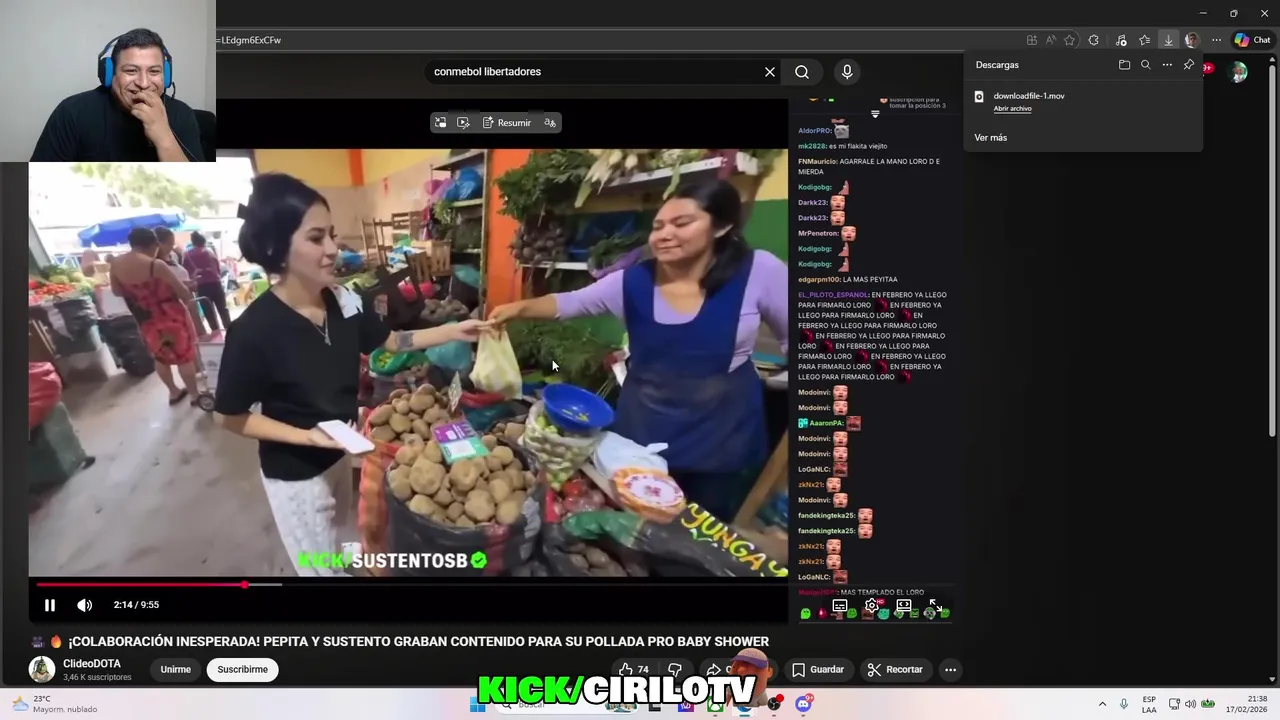Click the YouTube search magnifier button

802,72
